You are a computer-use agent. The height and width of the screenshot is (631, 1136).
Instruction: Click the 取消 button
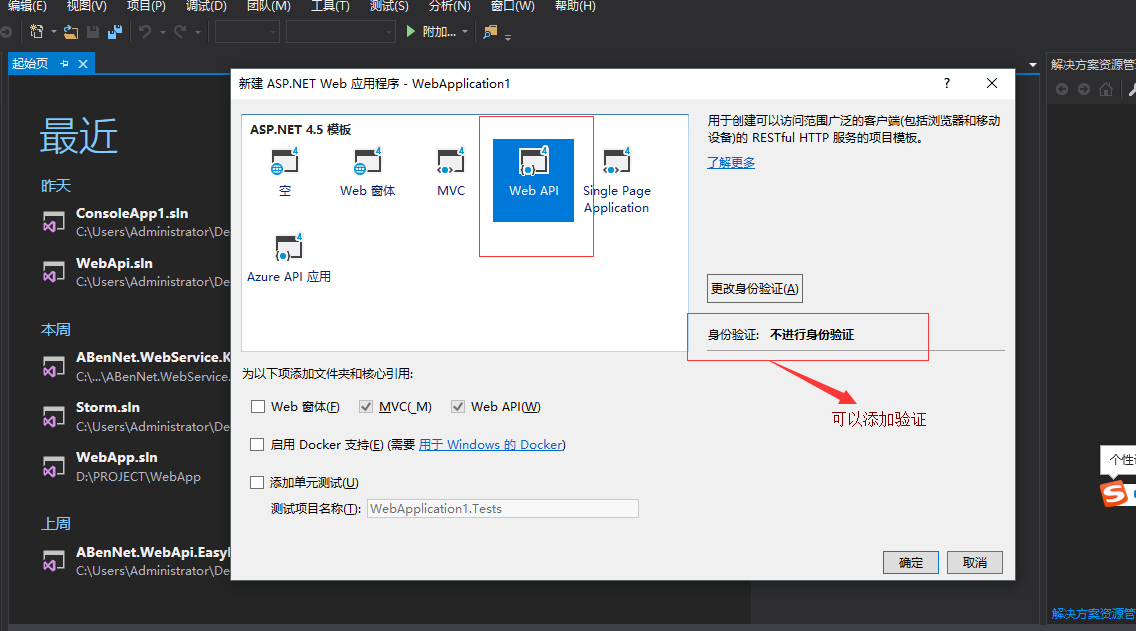click(x=974, y=562)
